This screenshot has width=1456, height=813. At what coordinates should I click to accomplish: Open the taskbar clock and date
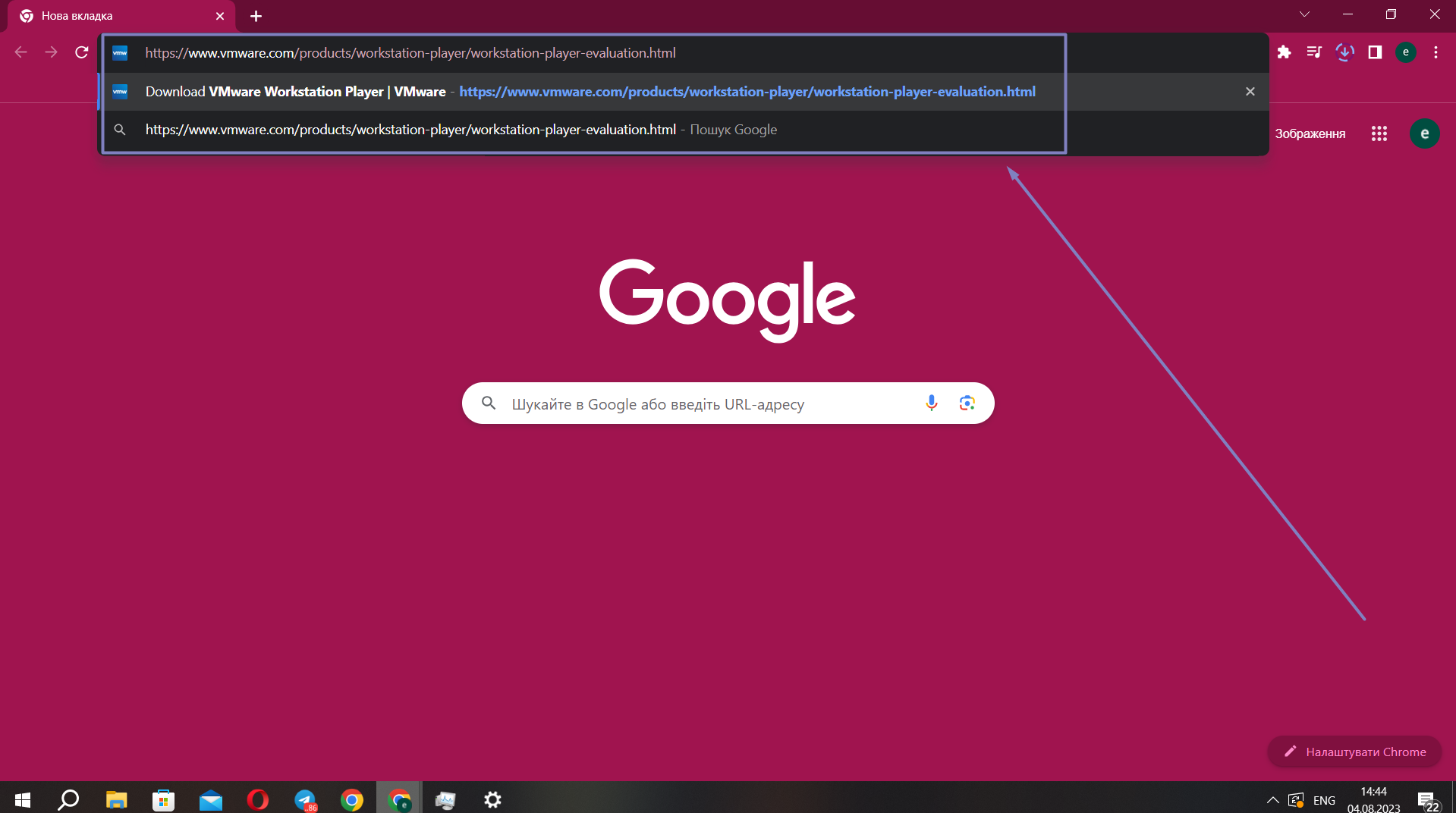(1373, 799)
